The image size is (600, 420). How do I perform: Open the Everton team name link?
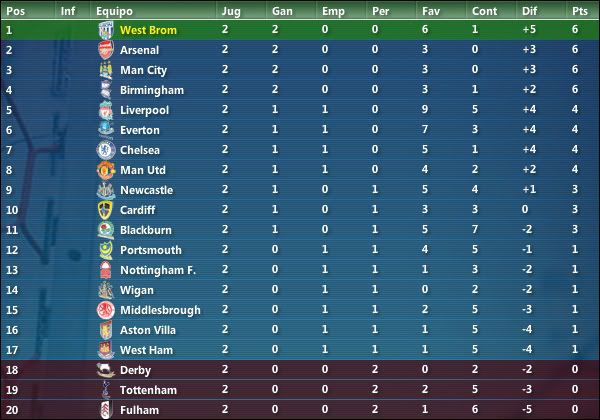[140, 130]
